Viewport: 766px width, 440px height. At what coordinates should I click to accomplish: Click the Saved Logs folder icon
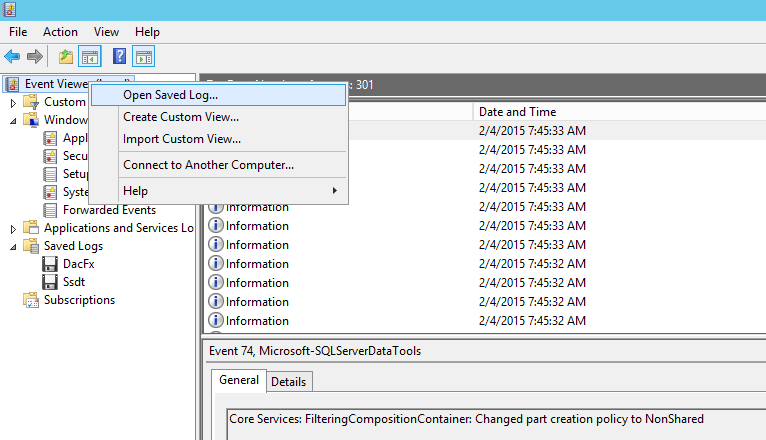31,246
